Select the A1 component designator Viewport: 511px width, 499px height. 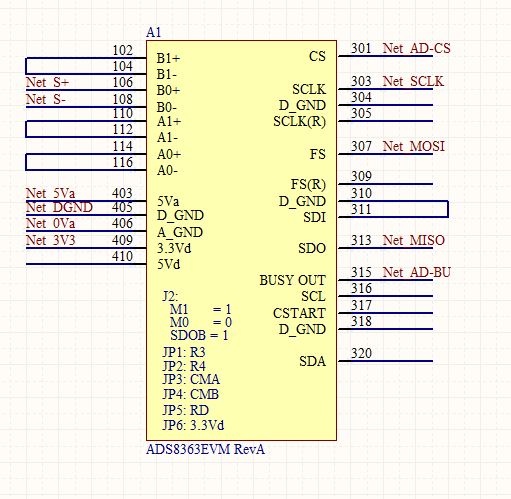[154, 32]
